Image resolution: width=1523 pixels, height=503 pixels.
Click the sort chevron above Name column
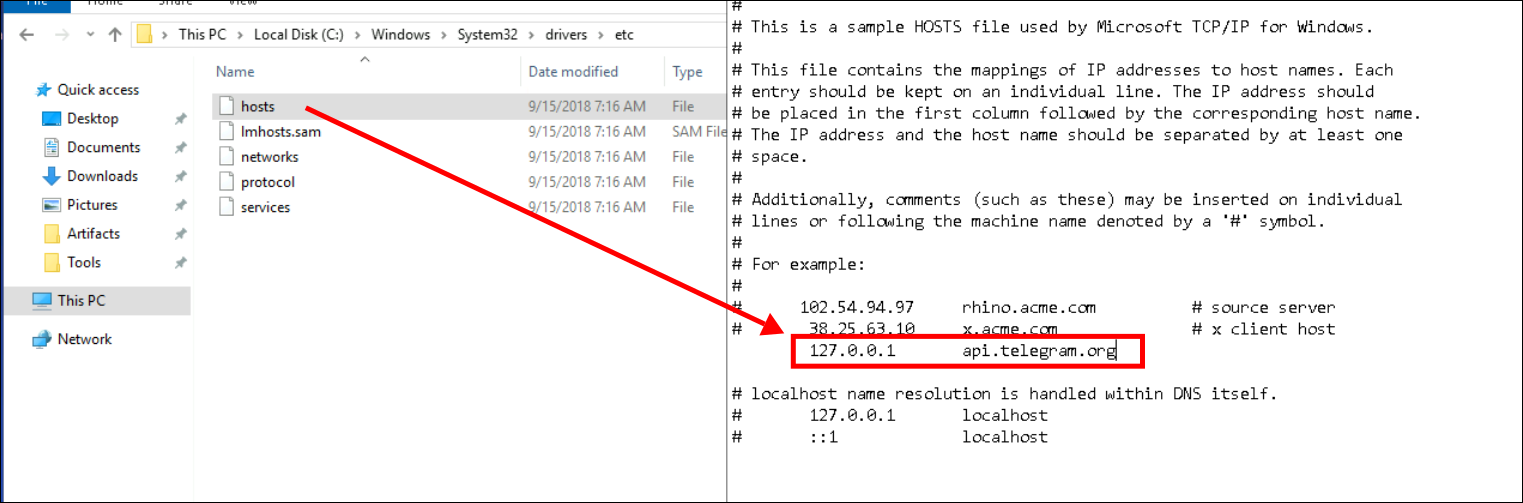click(365, 59)
